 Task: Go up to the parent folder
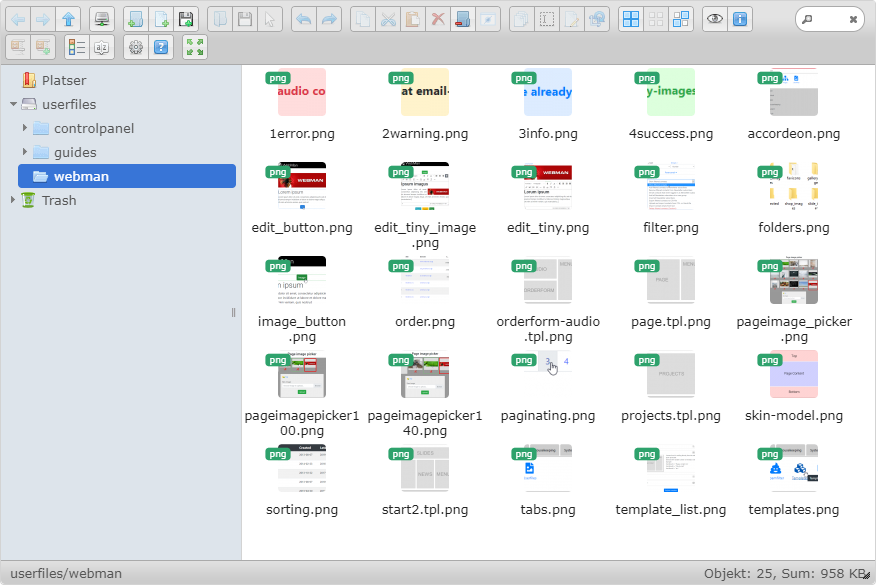pyautogui.click(x=68, y=19)
